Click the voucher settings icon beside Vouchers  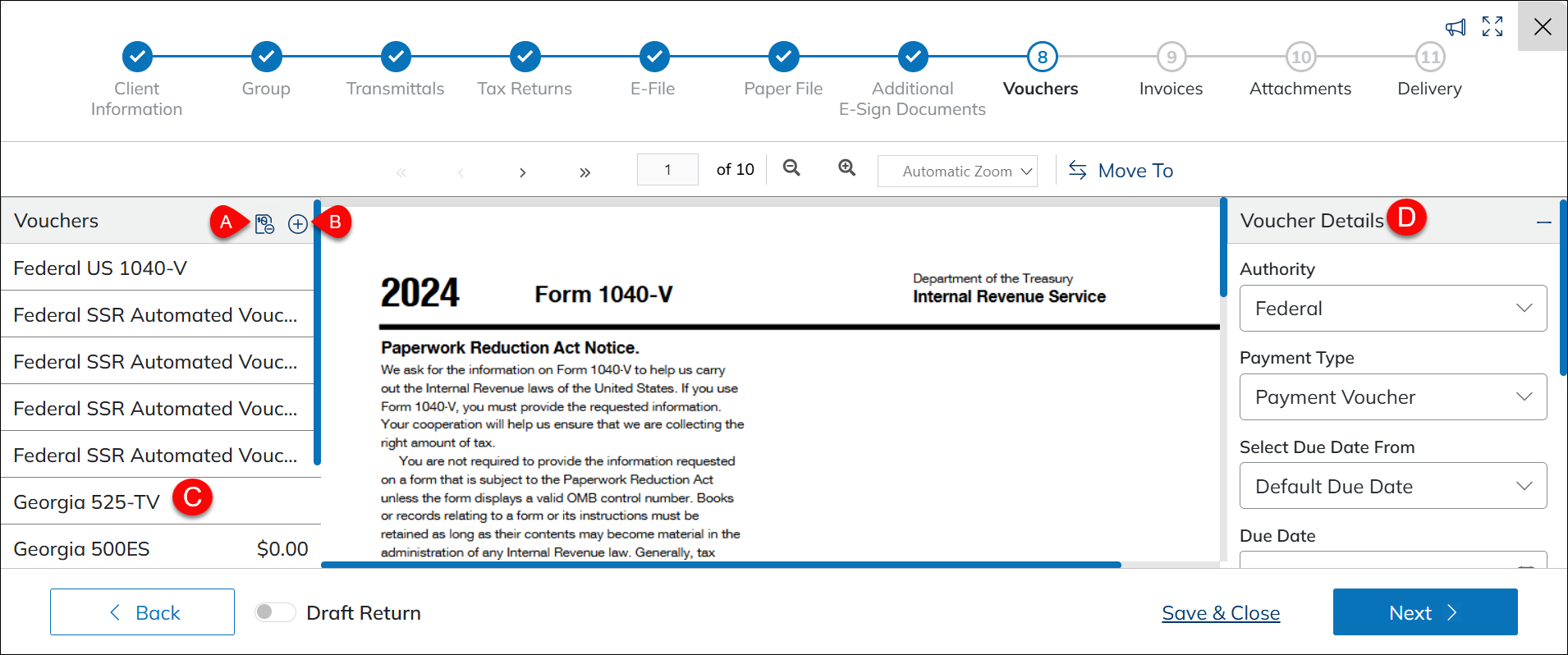(x=264, y=224)
